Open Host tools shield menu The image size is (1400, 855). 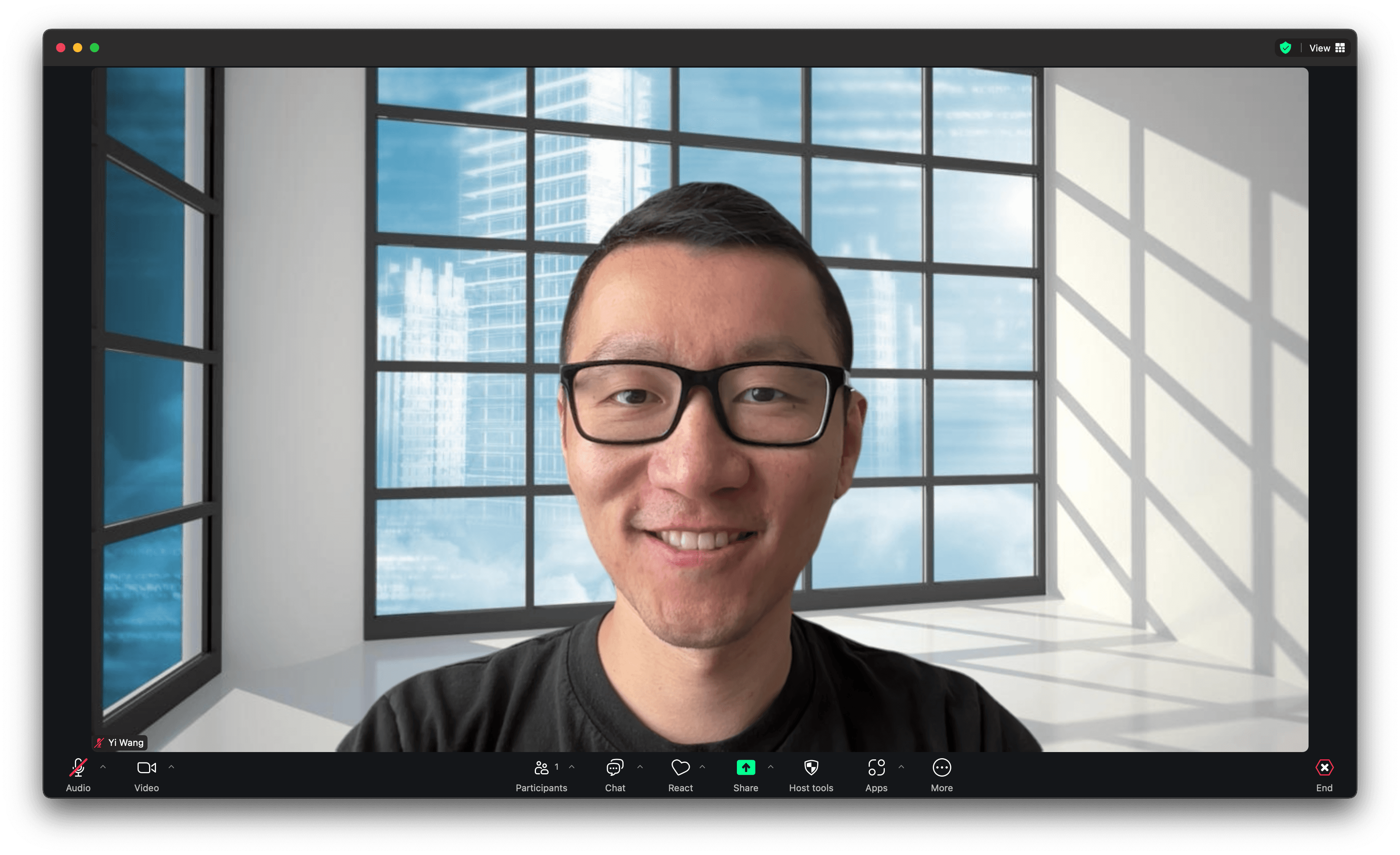[x=811, y=775]
